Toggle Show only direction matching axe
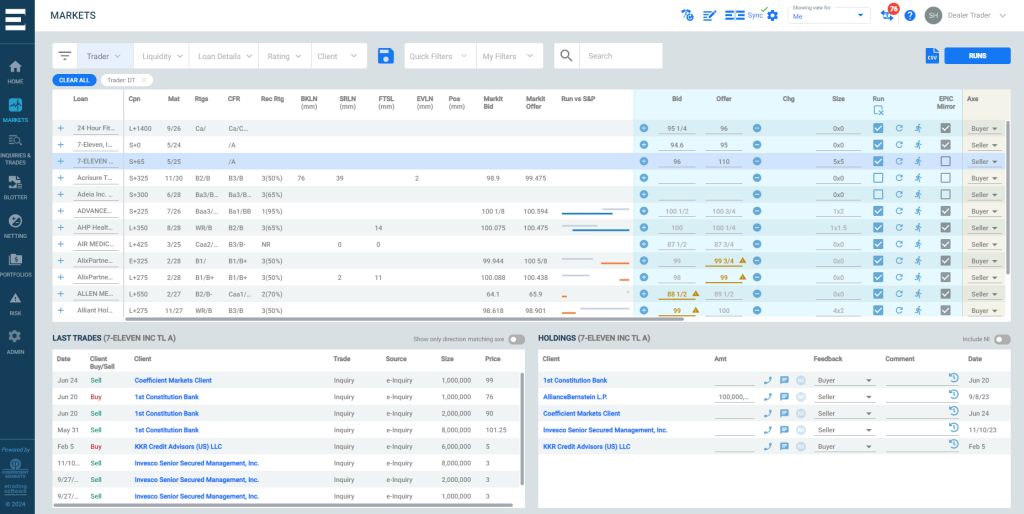1024x514 pixels. (x=516, y=339)
